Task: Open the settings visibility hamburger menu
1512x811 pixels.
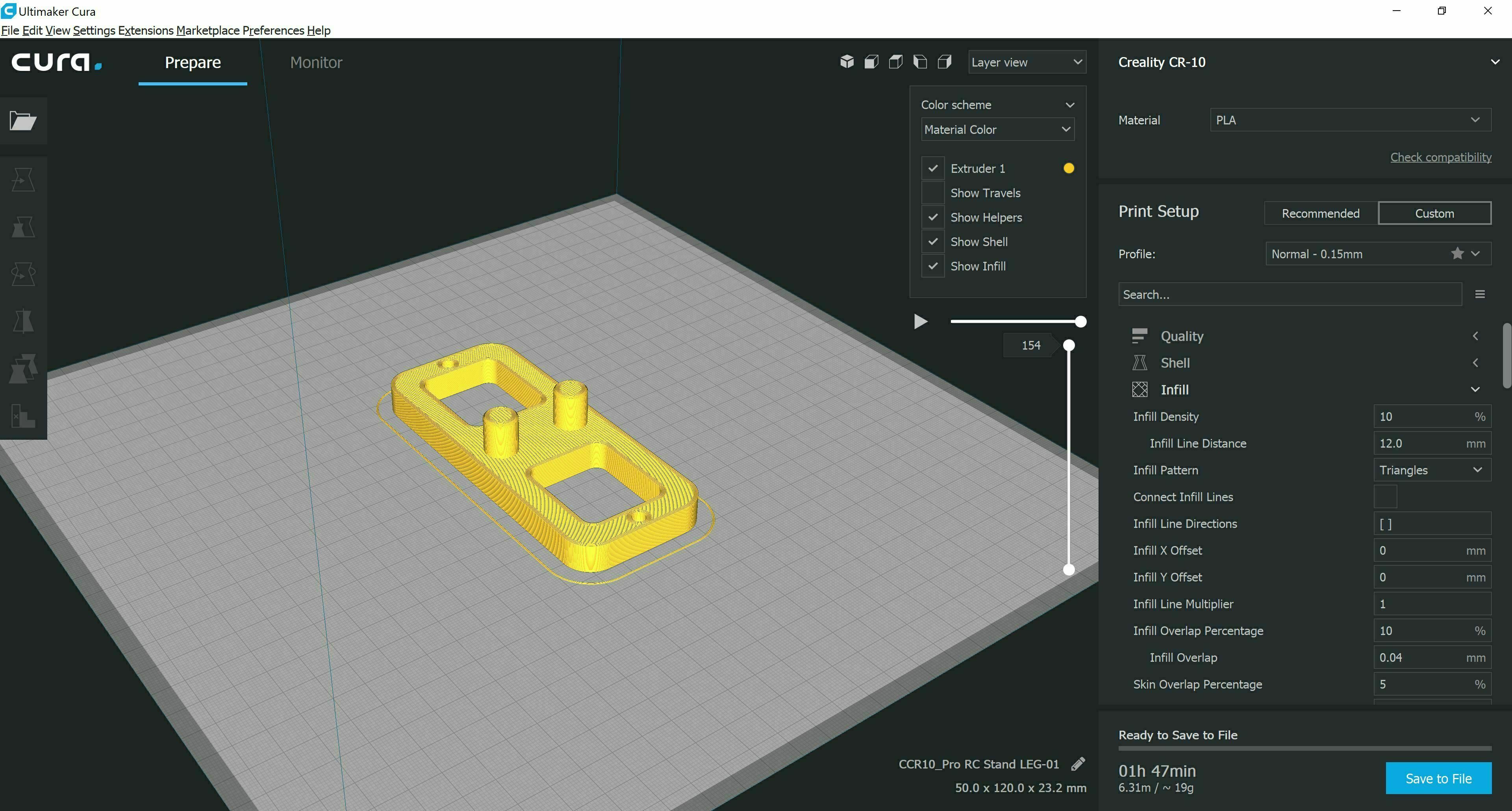Action: [x=1480, y=294]
